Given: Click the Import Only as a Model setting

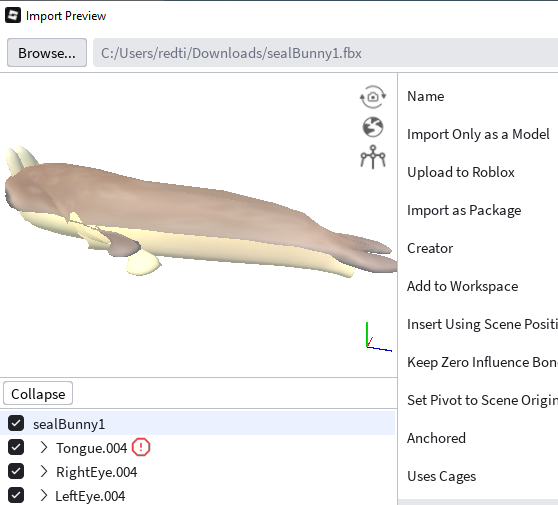Looking at the screenshot, I should (x=478, y=134).
